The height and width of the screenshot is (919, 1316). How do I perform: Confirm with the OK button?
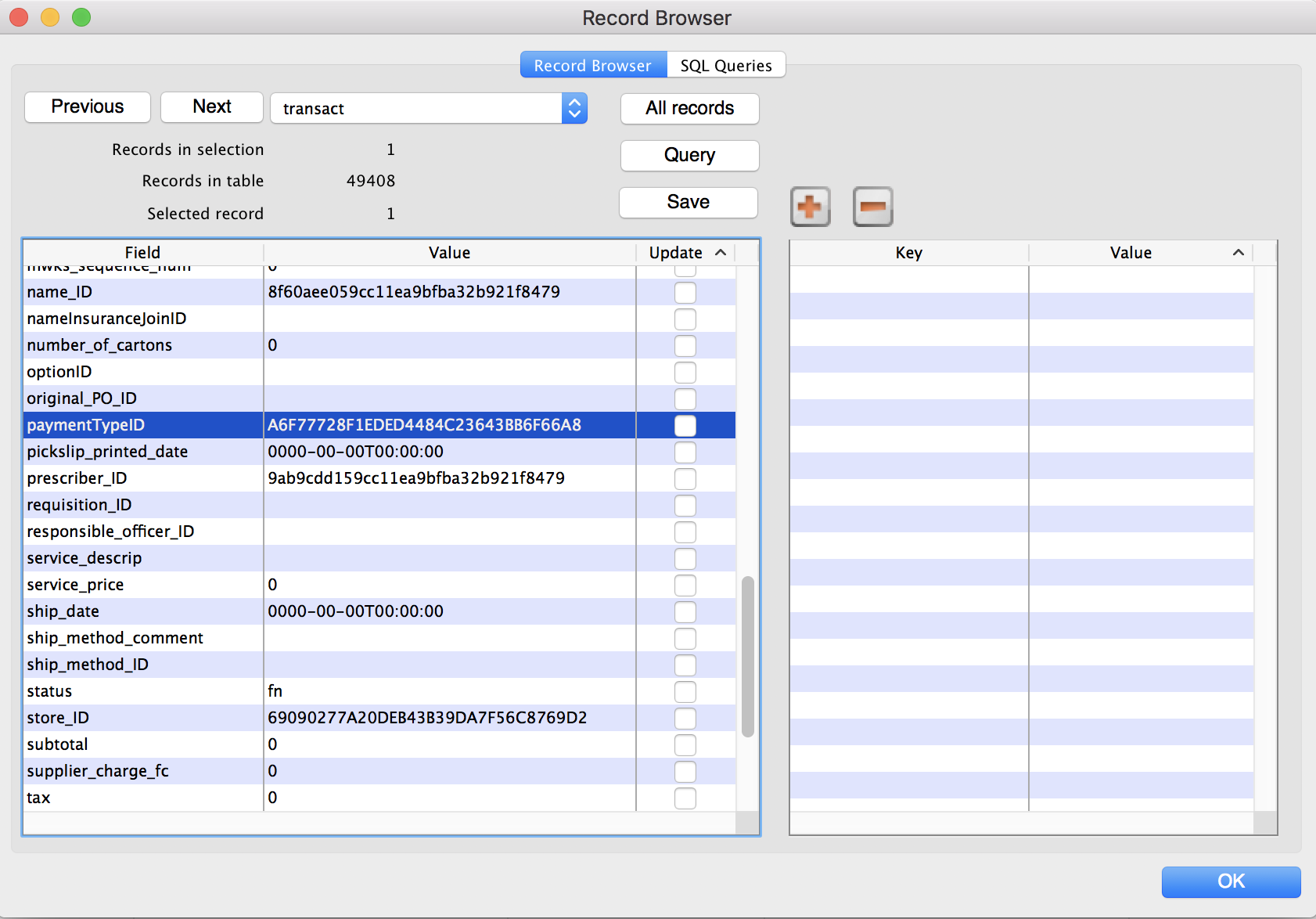pyautogui.click(x=1231, y=881)
